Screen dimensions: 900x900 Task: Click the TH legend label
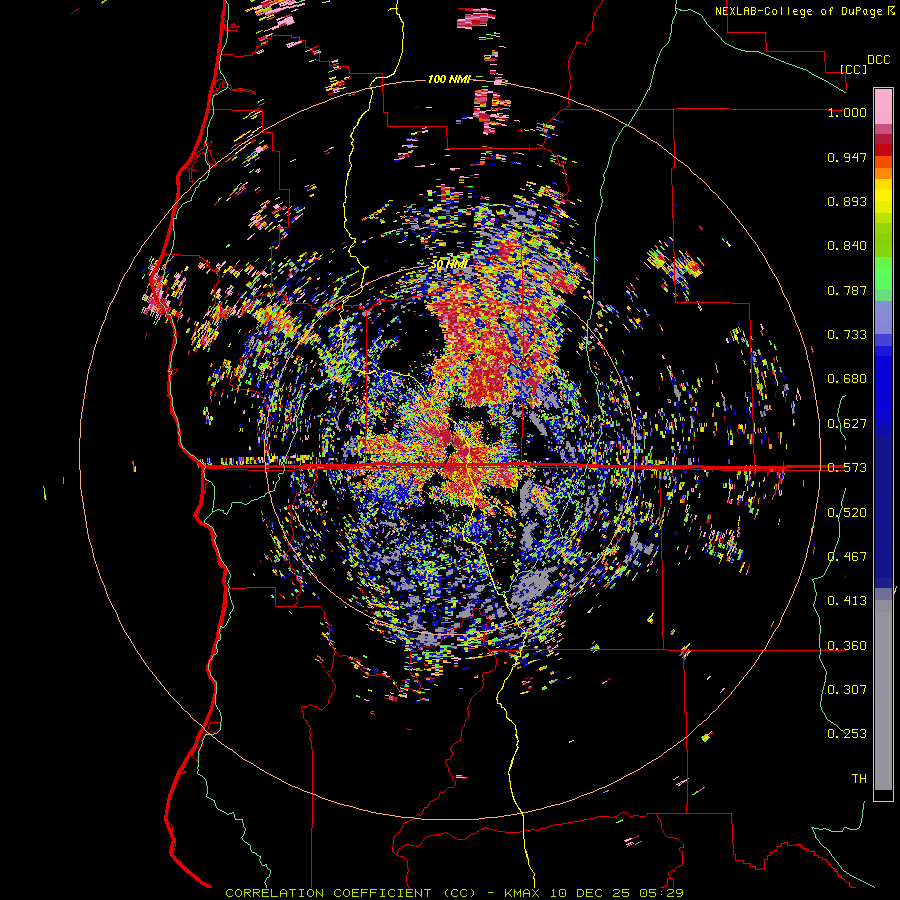coord(859,779)
